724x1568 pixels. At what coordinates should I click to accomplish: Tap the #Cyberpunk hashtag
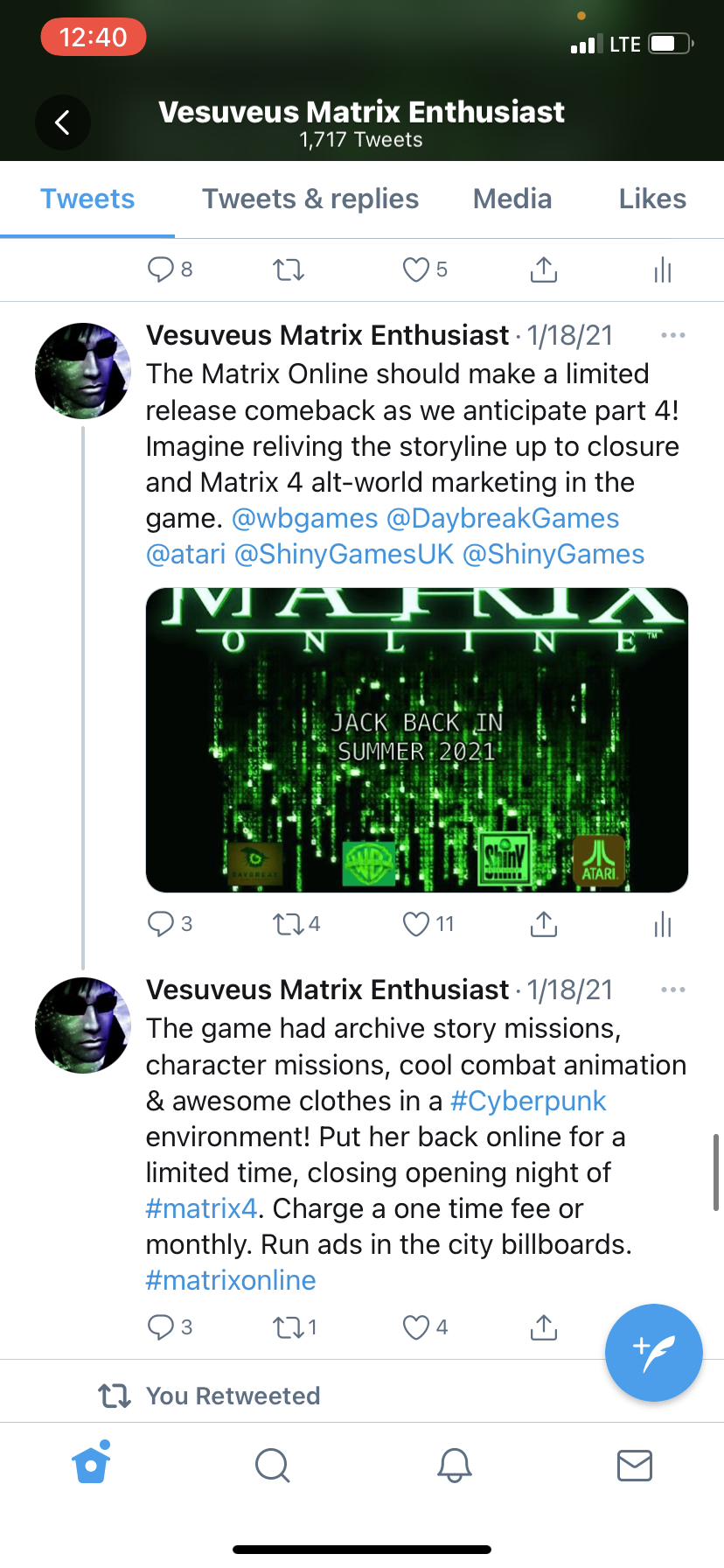(528, 1101)
